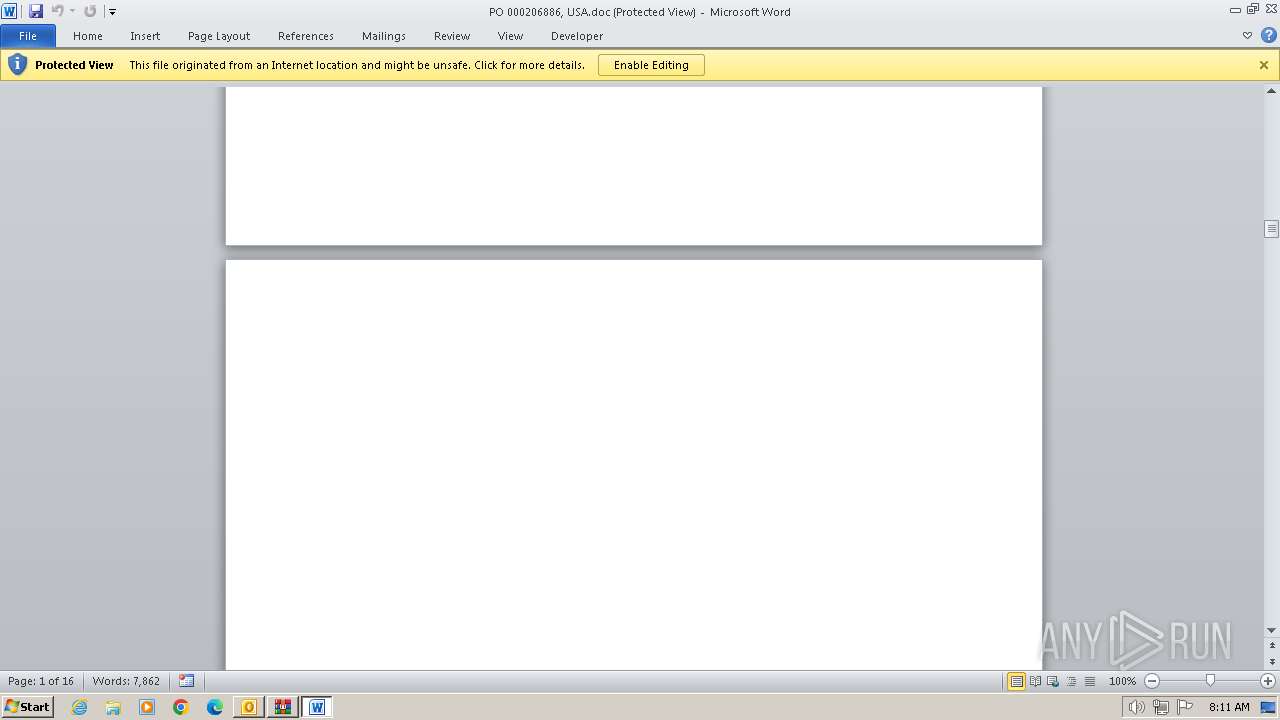Select Draft view button
The width and height of the screenshot is (1280, 720).
coord(1089,681)
